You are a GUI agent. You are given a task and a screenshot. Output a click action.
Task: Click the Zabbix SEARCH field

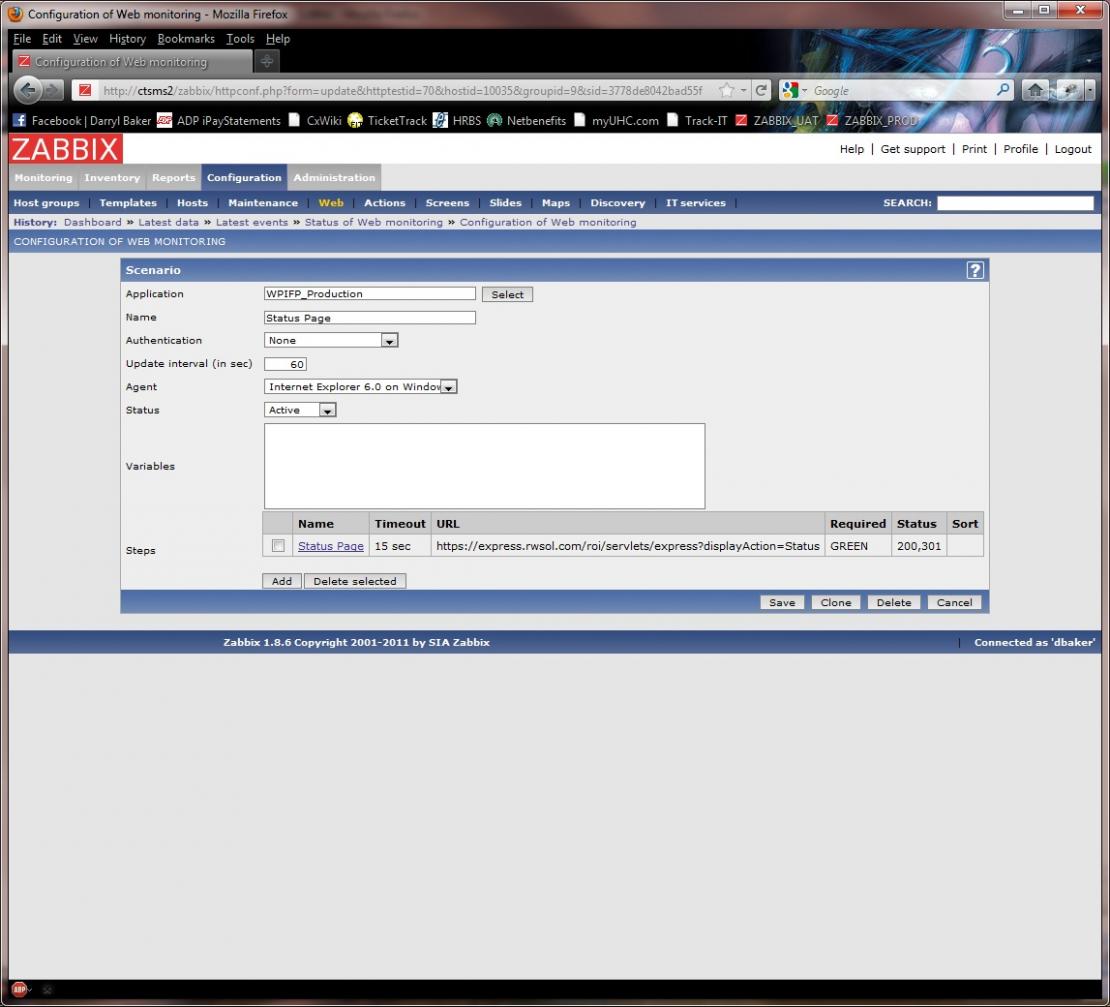[x=1015, y=202]
